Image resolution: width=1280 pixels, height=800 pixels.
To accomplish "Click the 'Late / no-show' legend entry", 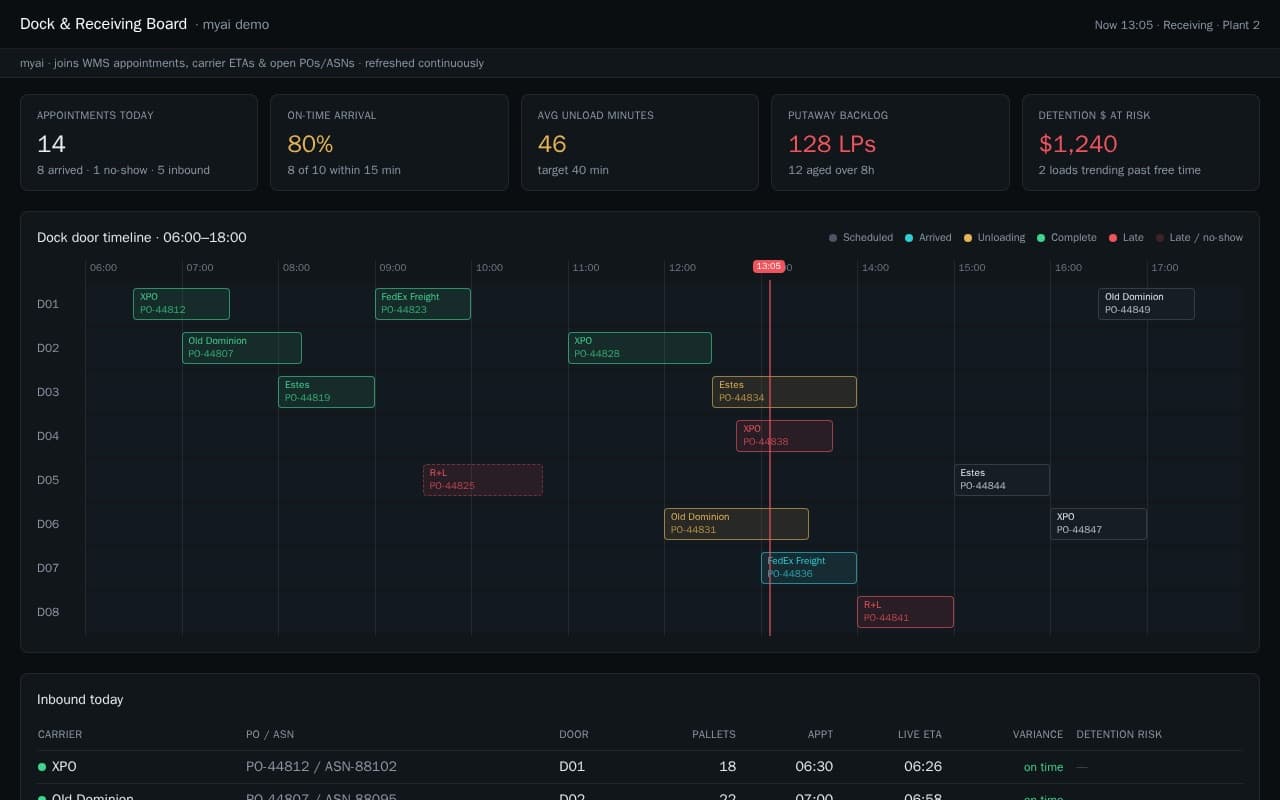I will pyautogui.click(x=1200, y=238).
